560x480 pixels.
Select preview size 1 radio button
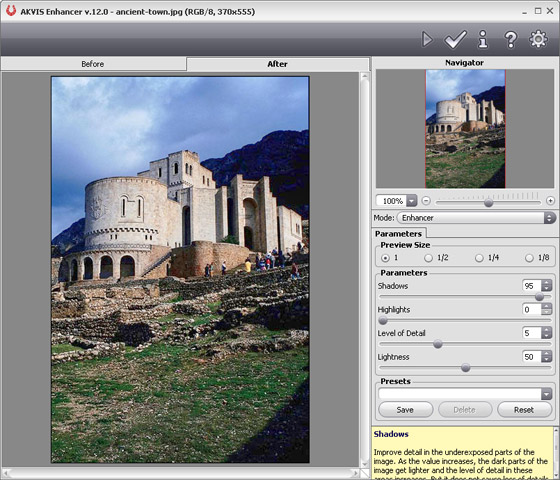coord(385,258)
